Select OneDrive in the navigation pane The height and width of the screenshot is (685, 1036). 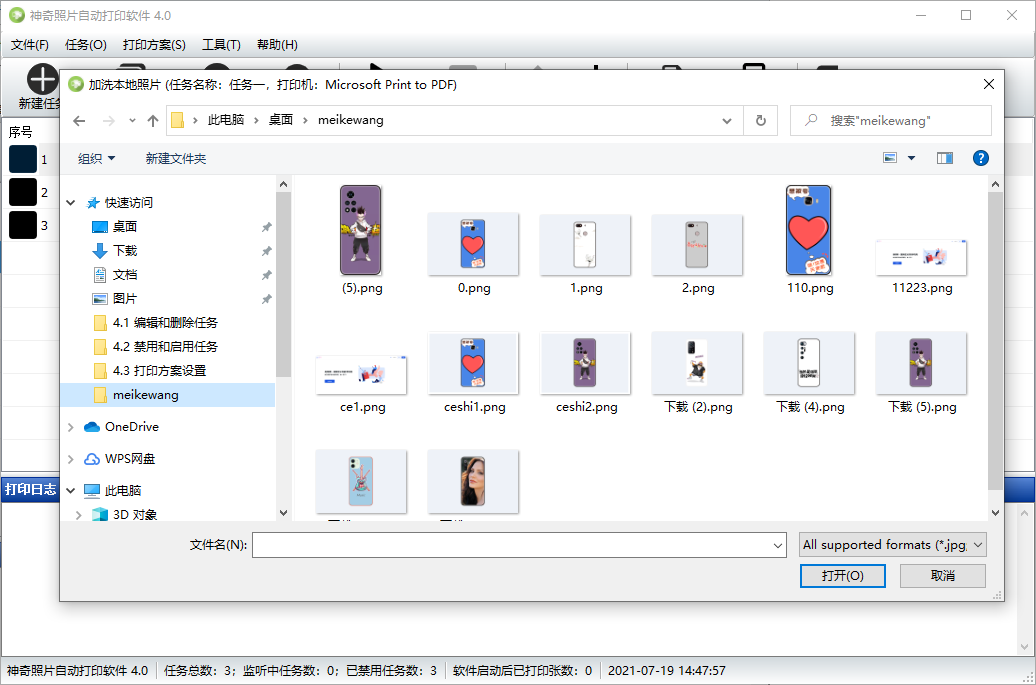click(x=131, y=427)
